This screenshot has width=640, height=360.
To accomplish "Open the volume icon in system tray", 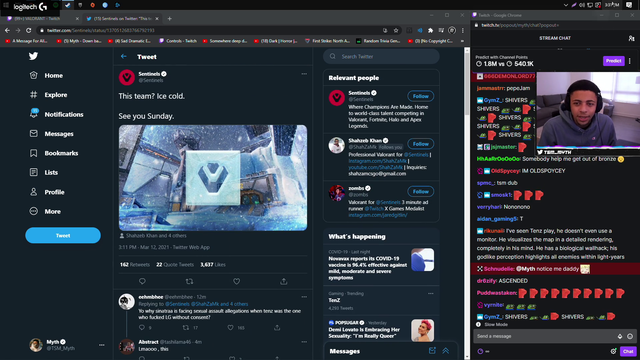I will (582, 5).
